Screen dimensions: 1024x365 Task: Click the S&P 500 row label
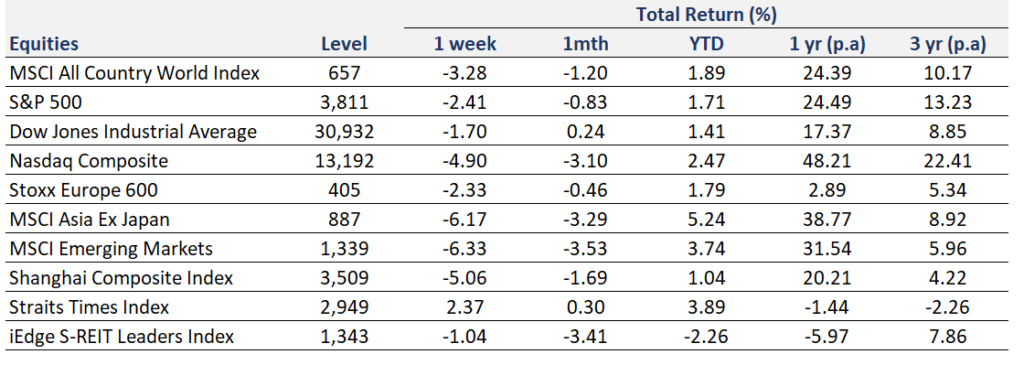[46, 103]
